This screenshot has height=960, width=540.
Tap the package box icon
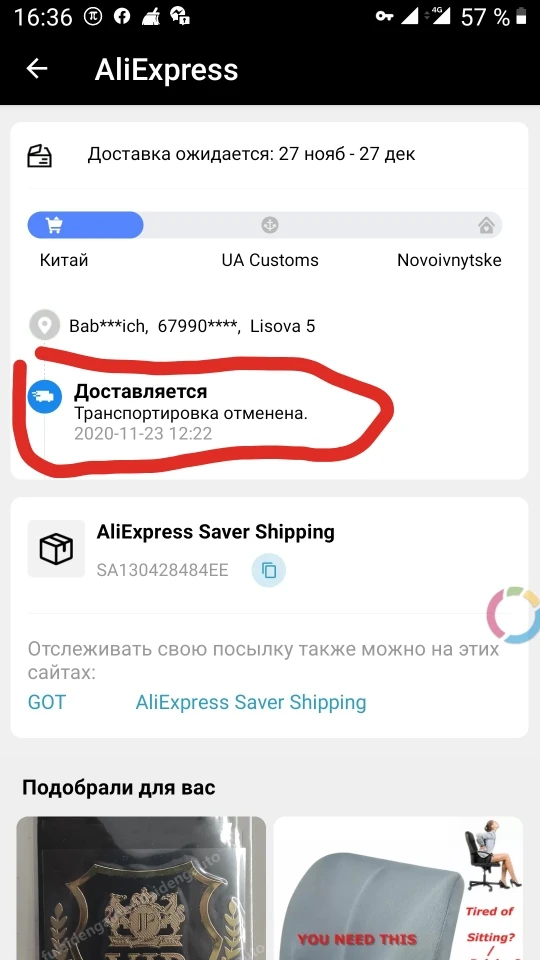click(56, 549)
